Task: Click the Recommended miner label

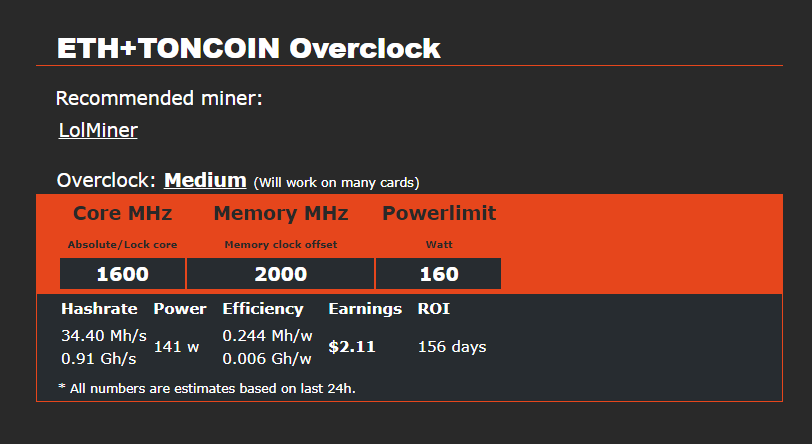Action: coord(159,98)
